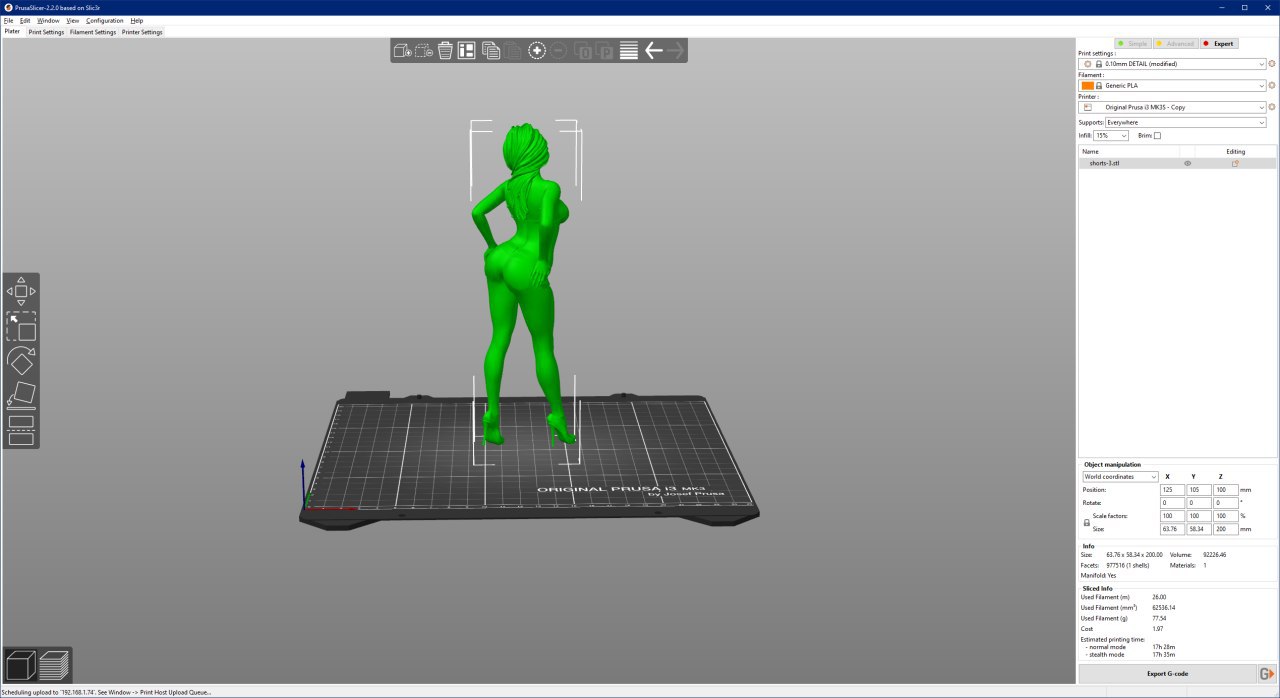Switch to Advanced mode
Screen dimensions: 1280x698
point(1174,43)
